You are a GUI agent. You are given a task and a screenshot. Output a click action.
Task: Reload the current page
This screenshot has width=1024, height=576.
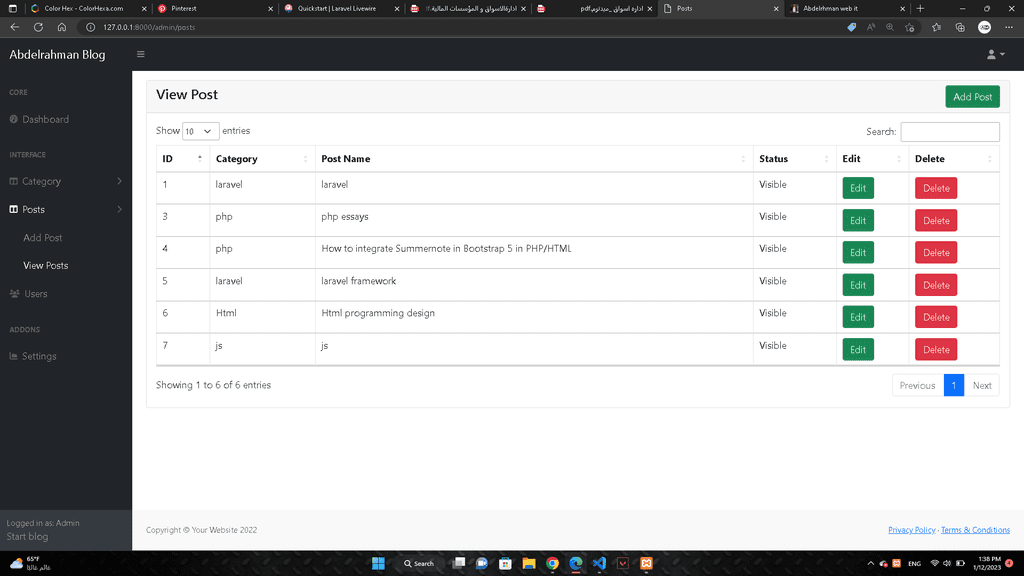click(39, 27)
